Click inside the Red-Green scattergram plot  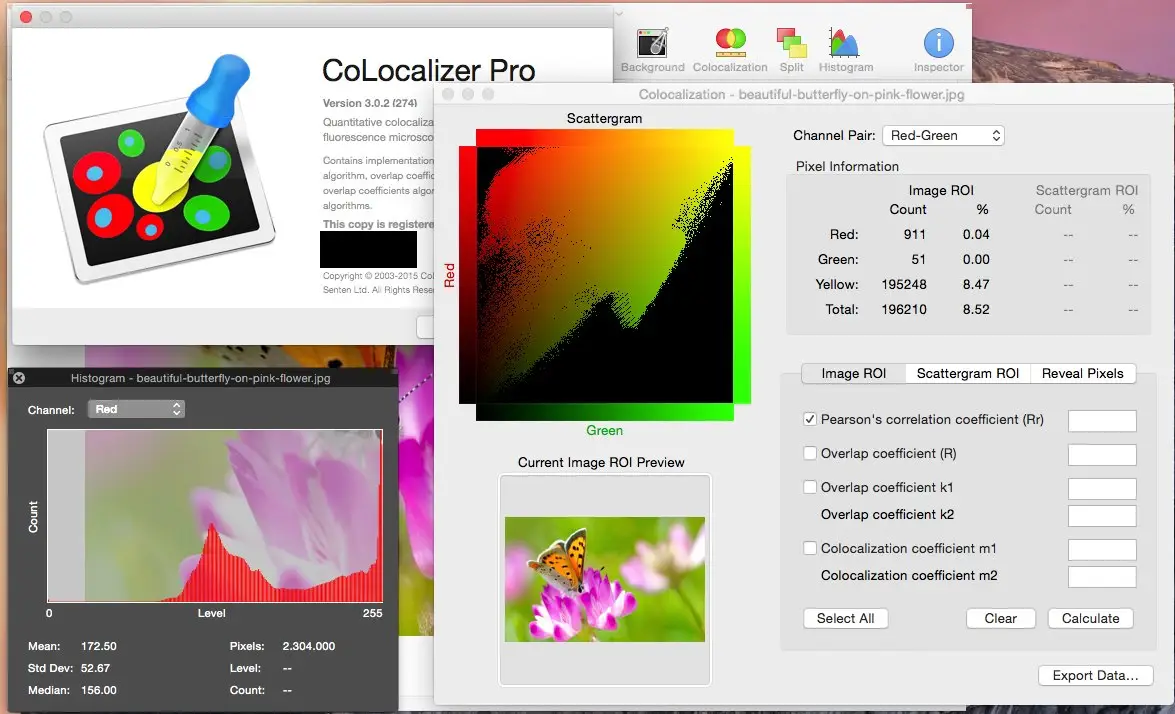tap(605, 275)
